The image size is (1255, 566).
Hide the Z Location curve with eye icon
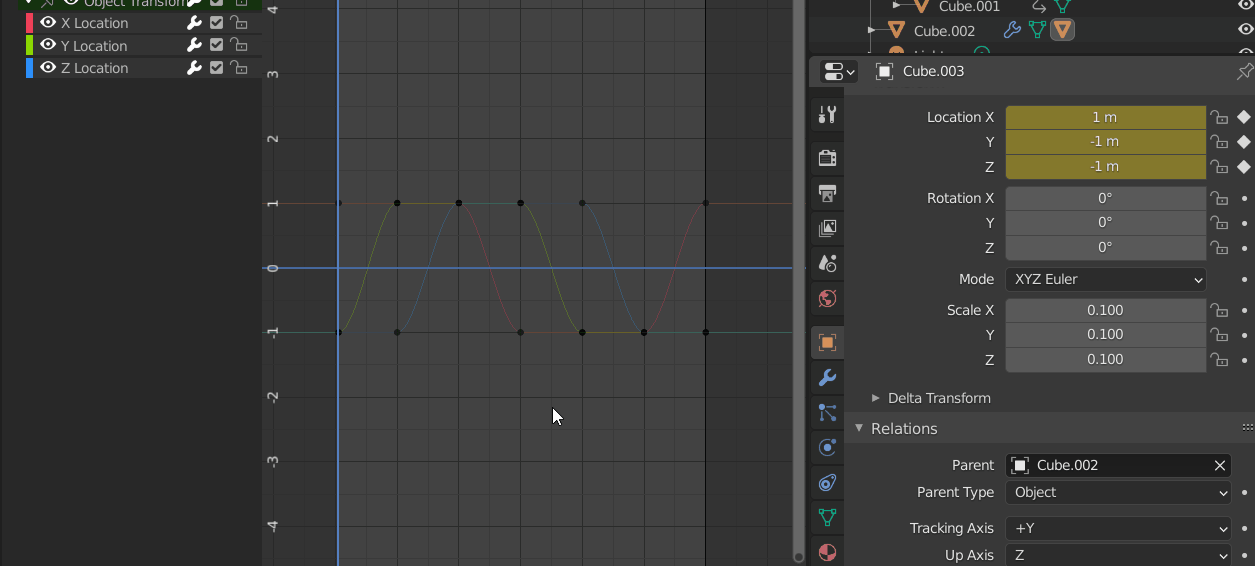click(48, 68)
